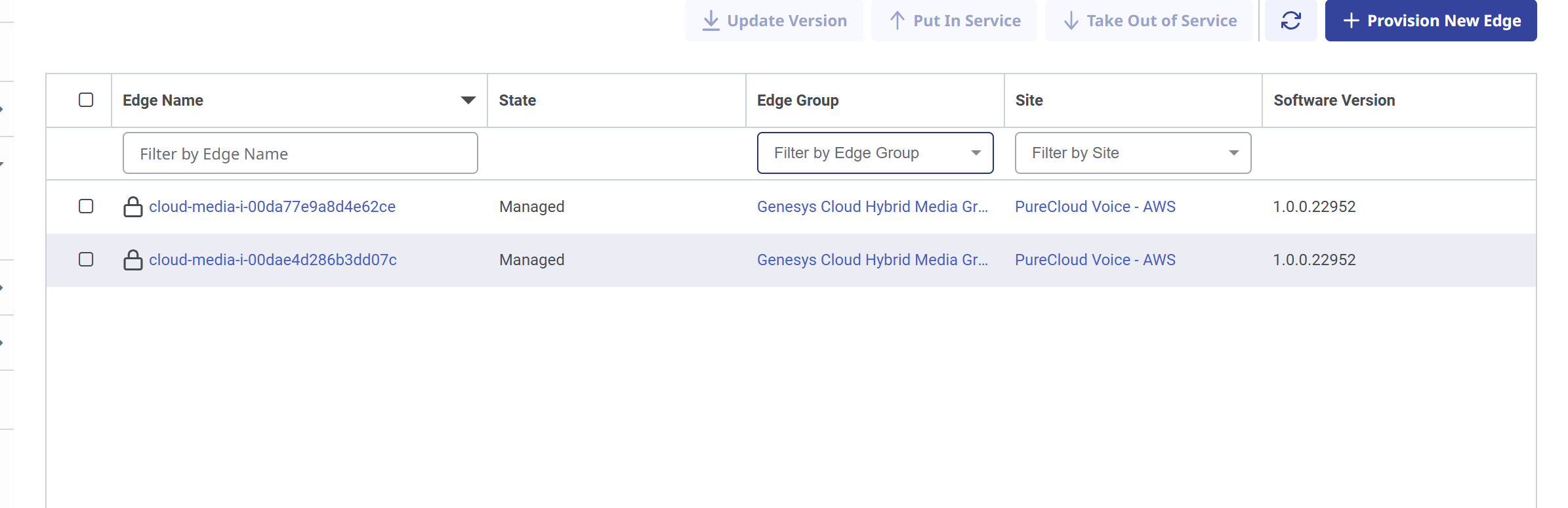Open the cloud-media-i-00dae4d286b3dd07c edge link

click(x=273, y=260)
